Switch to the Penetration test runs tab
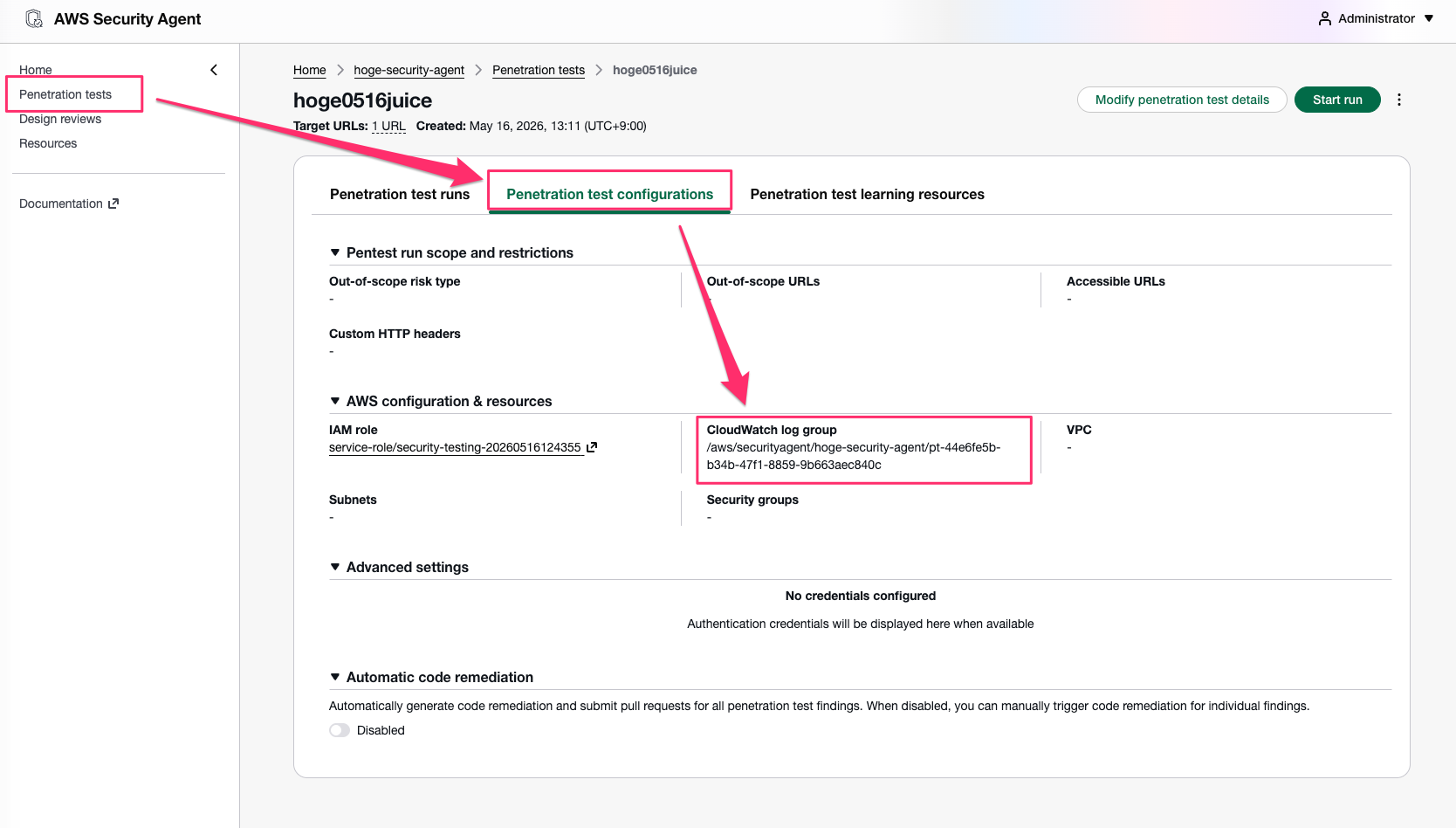The height and width of the screenshot is (828, 1456). [x=400, y=194]
